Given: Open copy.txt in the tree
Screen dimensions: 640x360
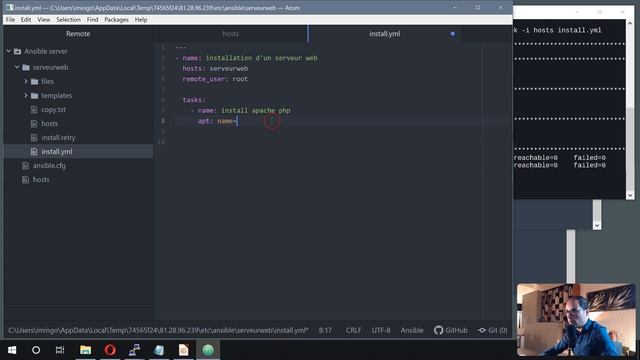Looking at the screenshot, I should [x=53, y=109].
